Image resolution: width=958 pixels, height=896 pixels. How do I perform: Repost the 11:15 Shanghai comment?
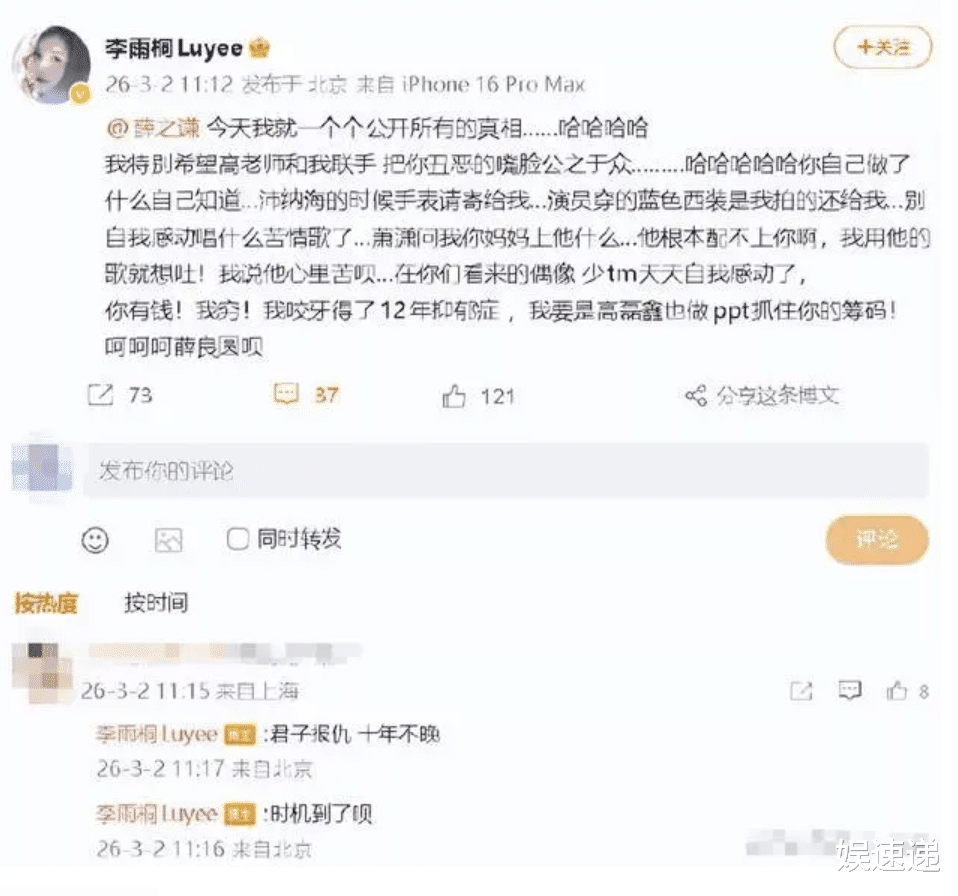pyautogui.click(x=801, y=691)
